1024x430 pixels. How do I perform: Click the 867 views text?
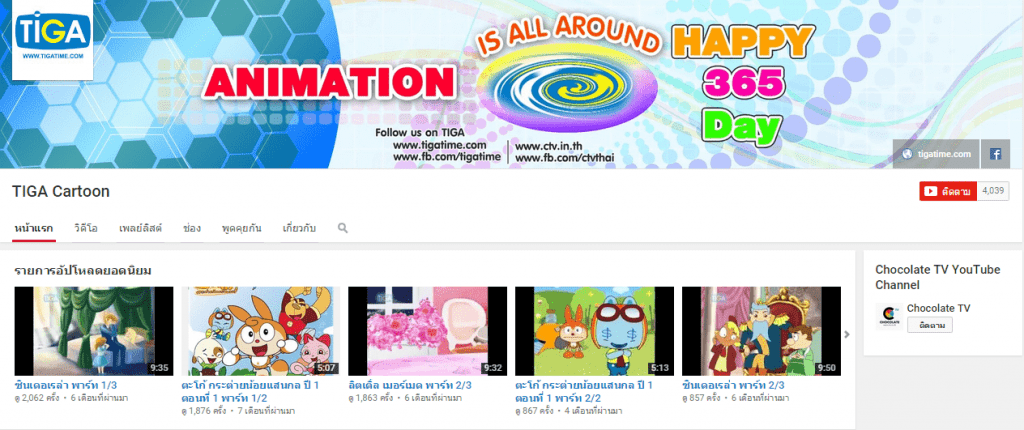coord(536,411)
